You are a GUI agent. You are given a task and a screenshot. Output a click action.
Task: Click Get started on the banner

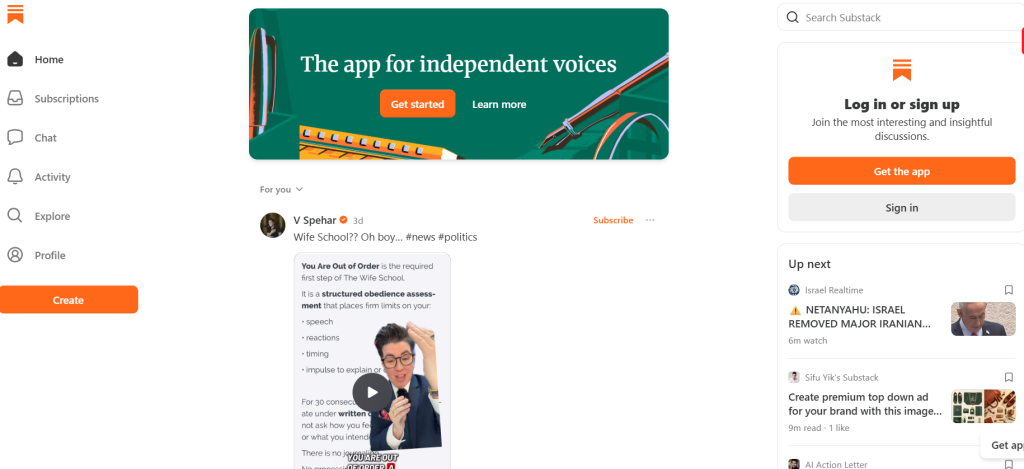417,104
